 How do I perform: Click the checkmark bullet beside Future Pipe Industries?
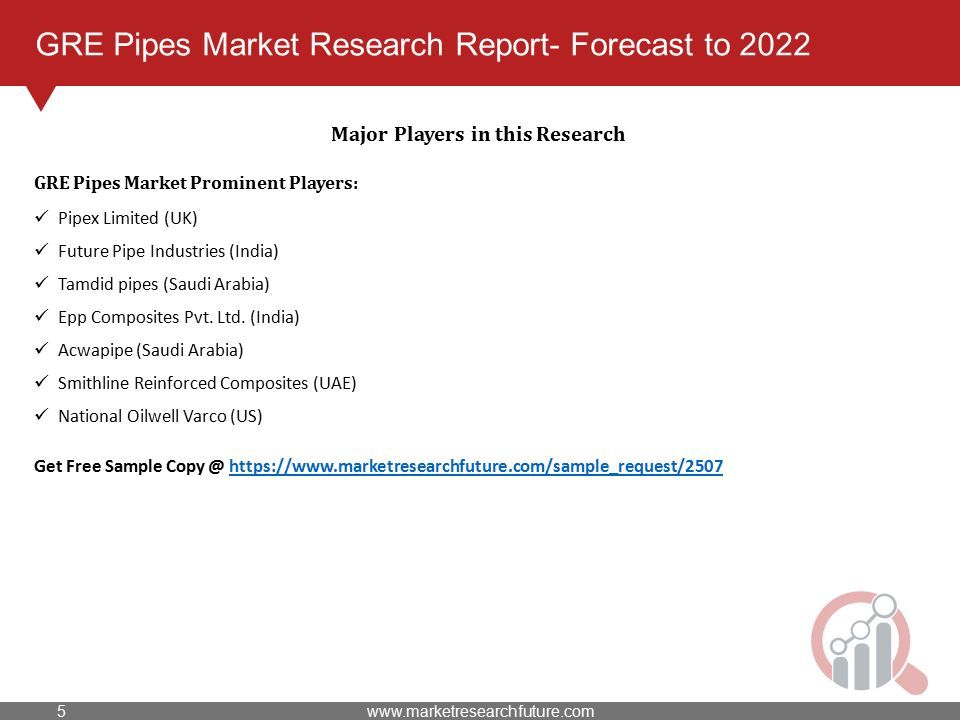click(x=42, y=250)
